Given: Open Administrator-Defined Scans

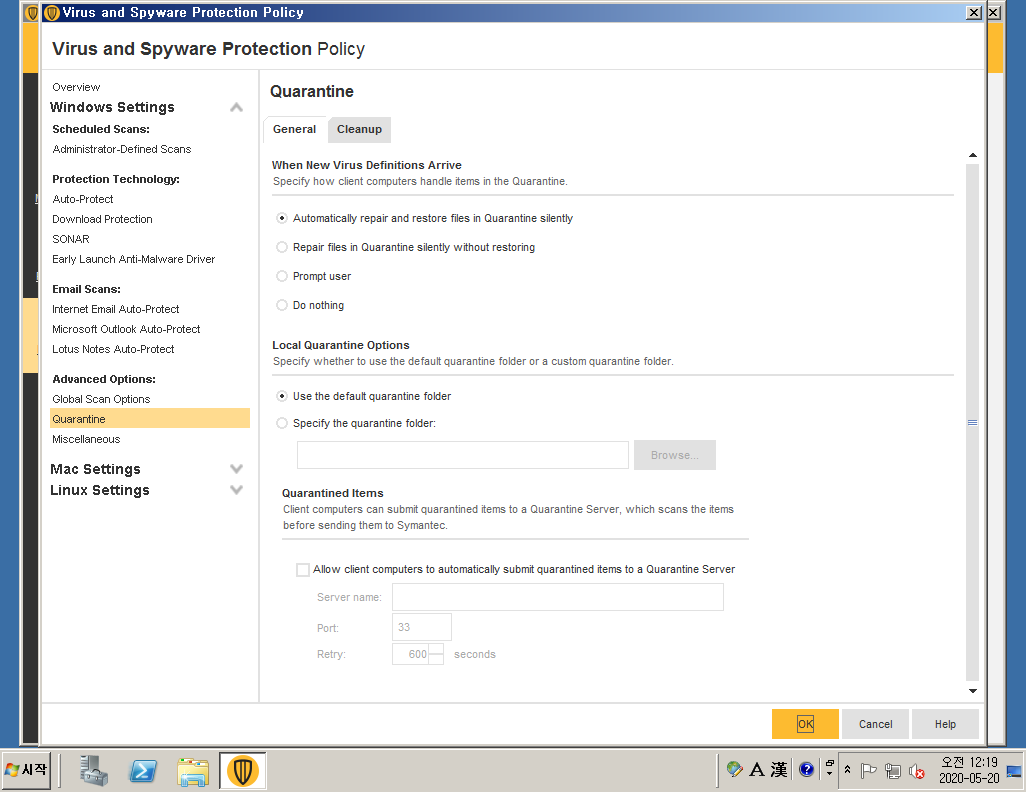Looking at the screenshot, I should [122, 149].
